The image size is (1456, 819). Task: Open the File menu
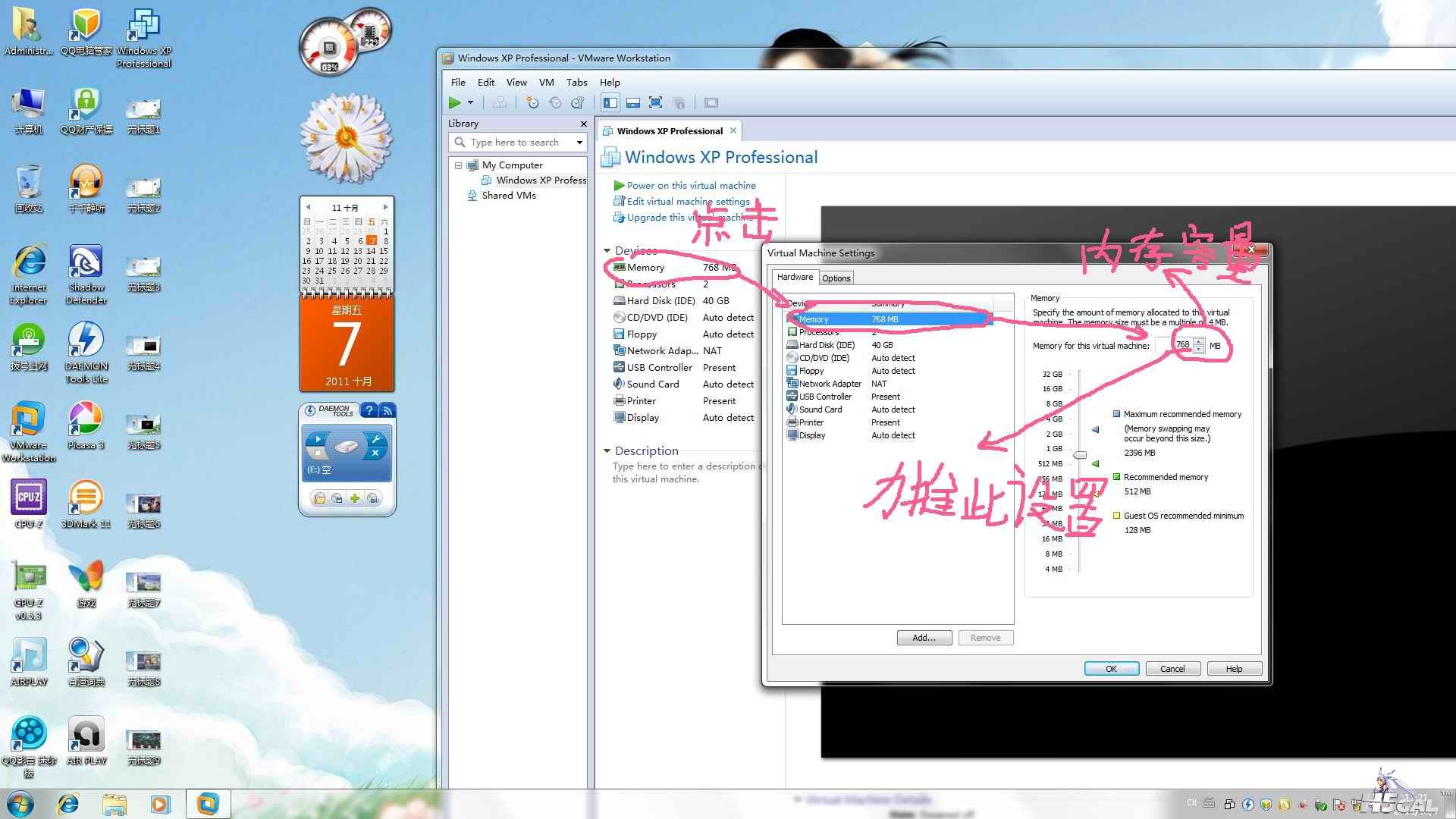point(458,82)
